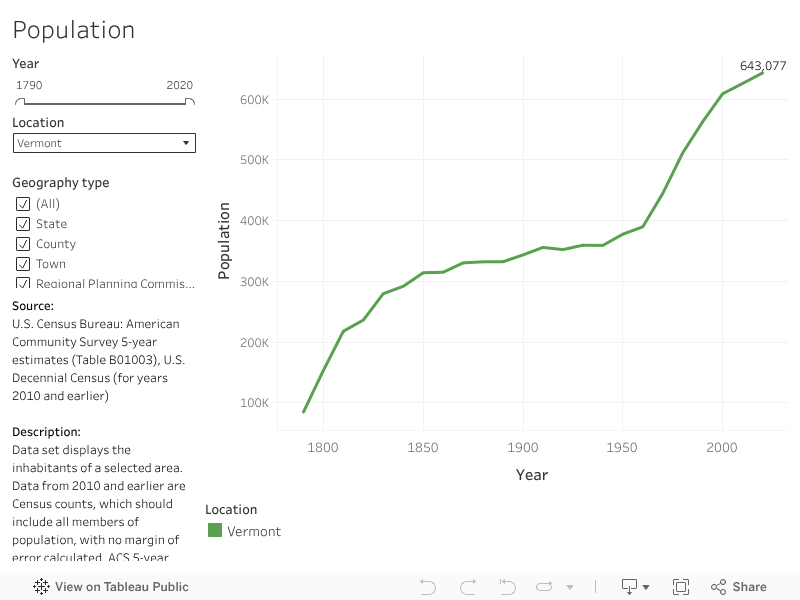Click the Refresh data icon
Screen dimensions: 800x600
coord(545,587)
